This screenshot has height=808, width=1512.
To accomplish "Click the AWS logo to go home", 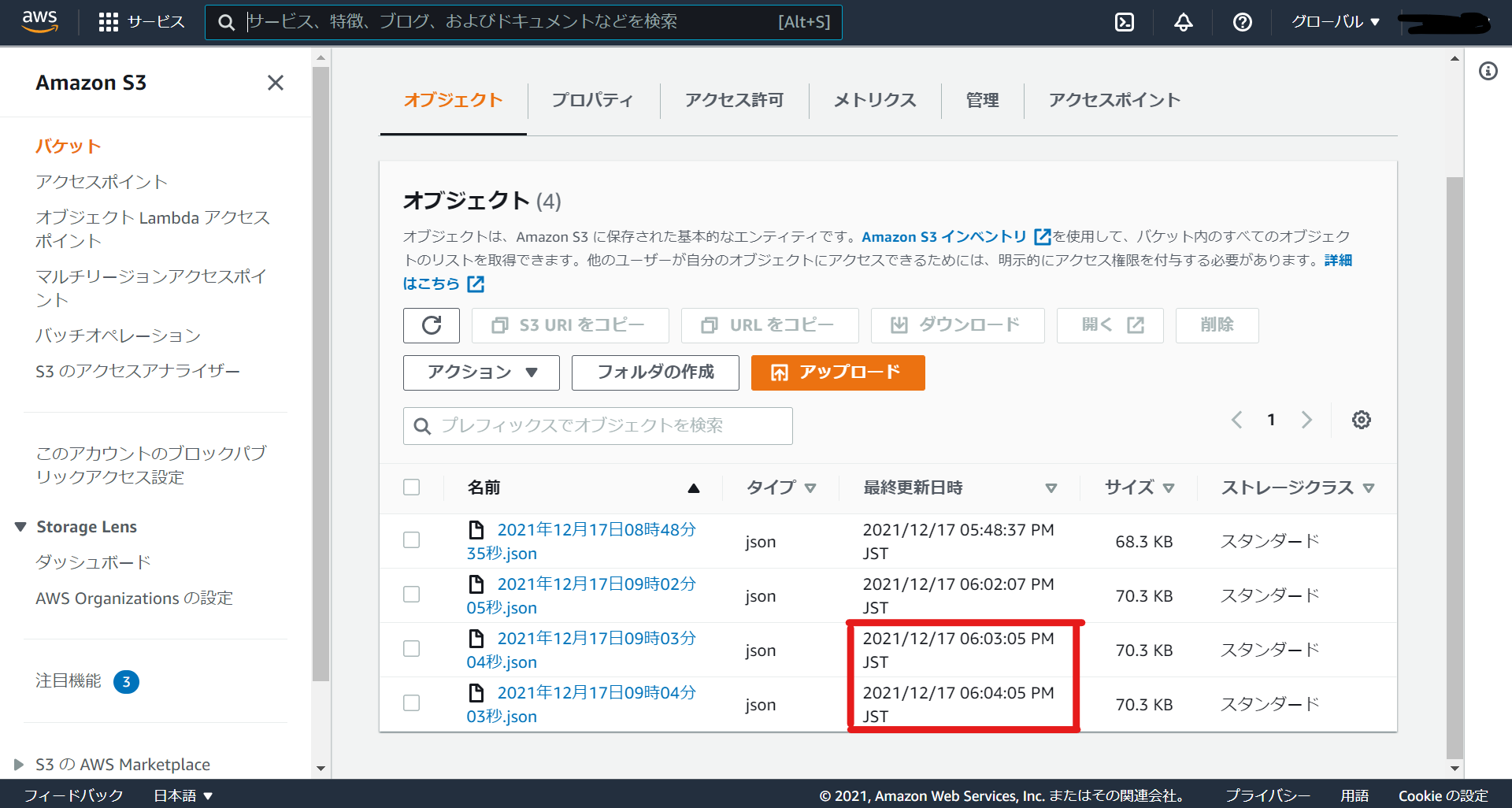I will (x=39, y=22).
